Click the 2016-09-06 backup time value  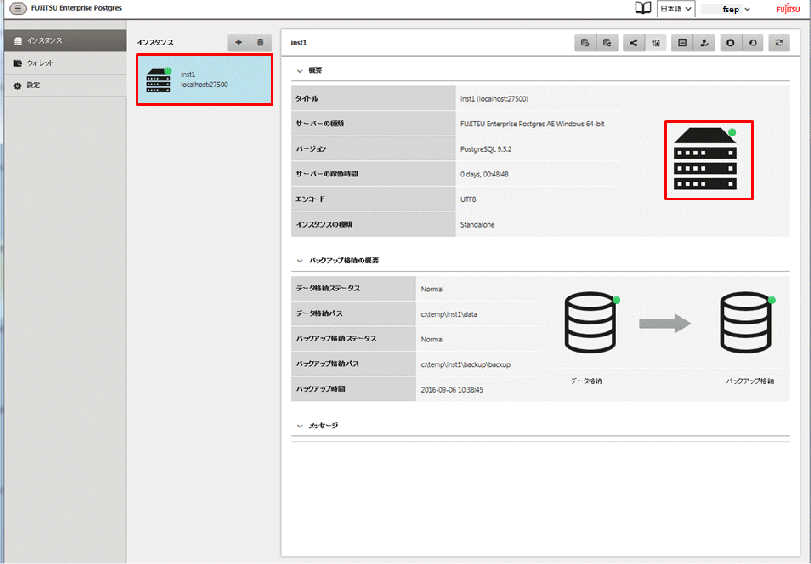452,390
